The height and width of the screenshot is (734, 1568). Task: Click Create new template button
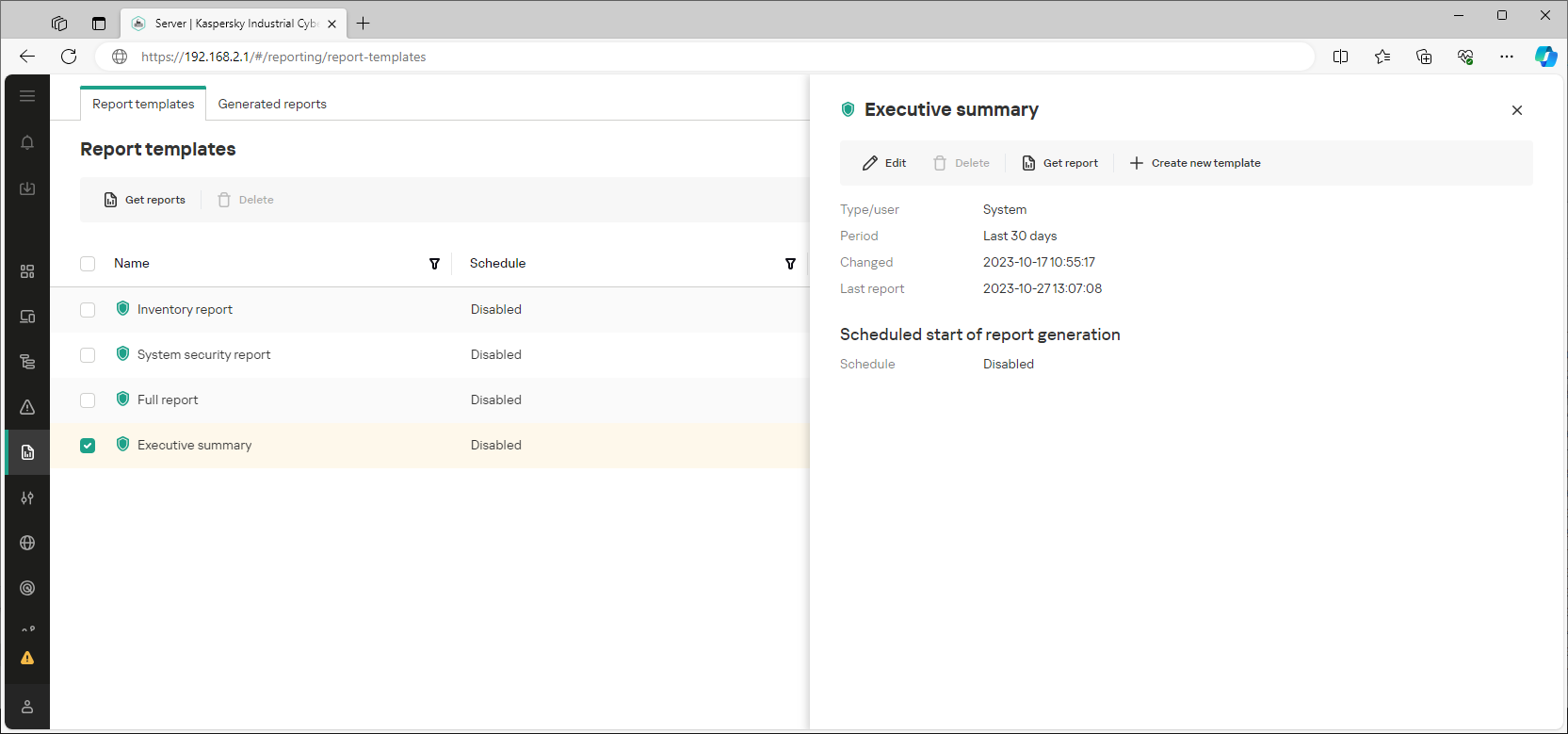tap(1195, 163)
